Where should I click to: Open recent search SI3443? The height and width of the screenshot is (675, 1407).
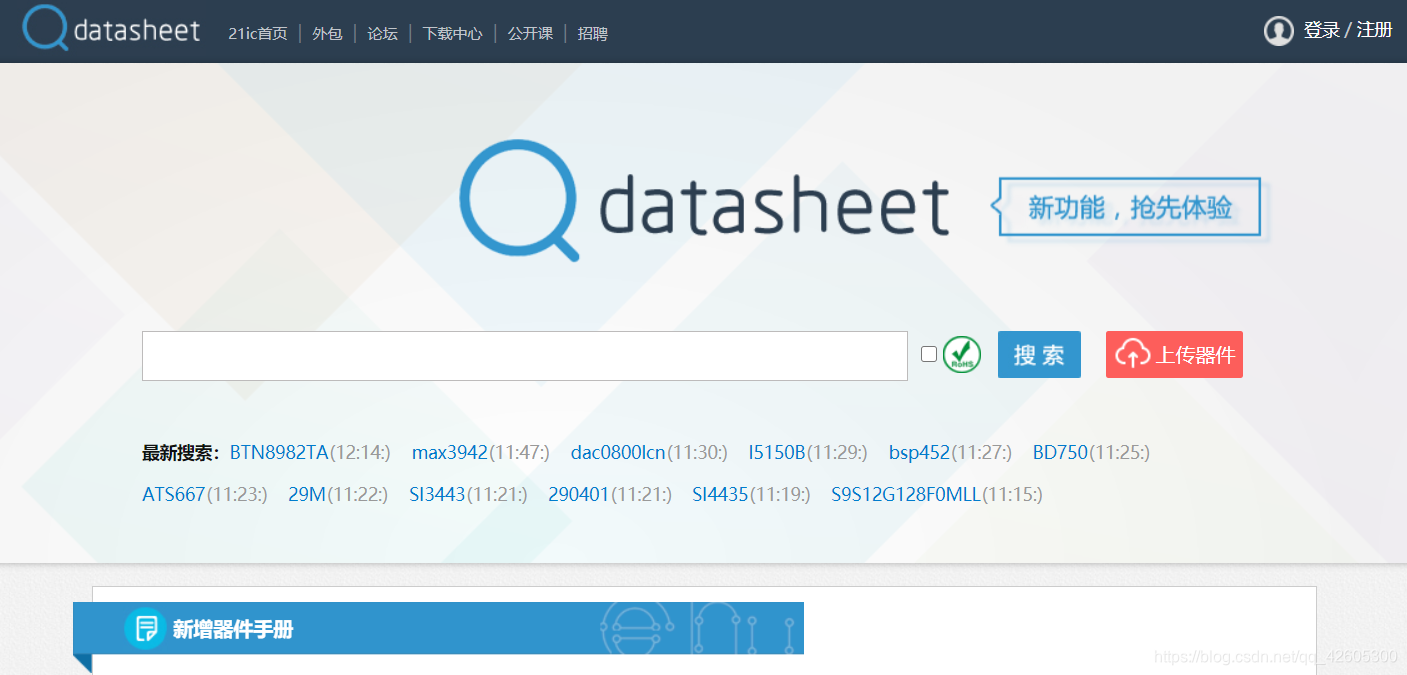(437, 495)
